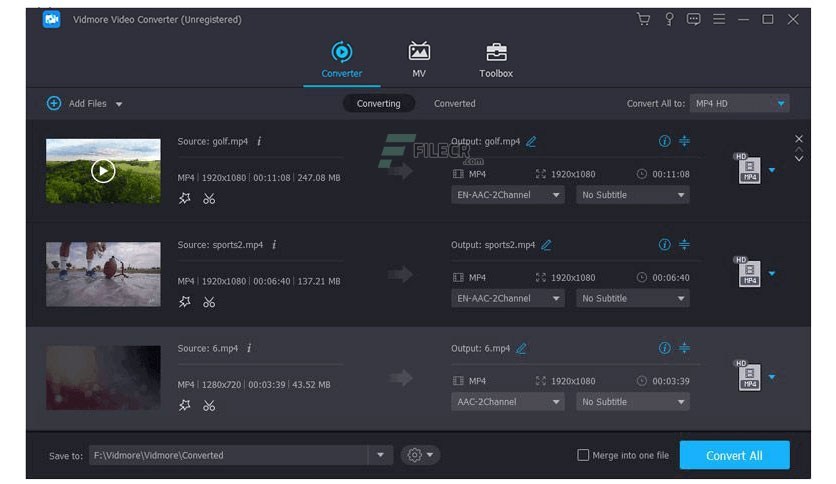The image size is (836, 484).
Task: Click the Save to path field
Action: coord(228,455)
